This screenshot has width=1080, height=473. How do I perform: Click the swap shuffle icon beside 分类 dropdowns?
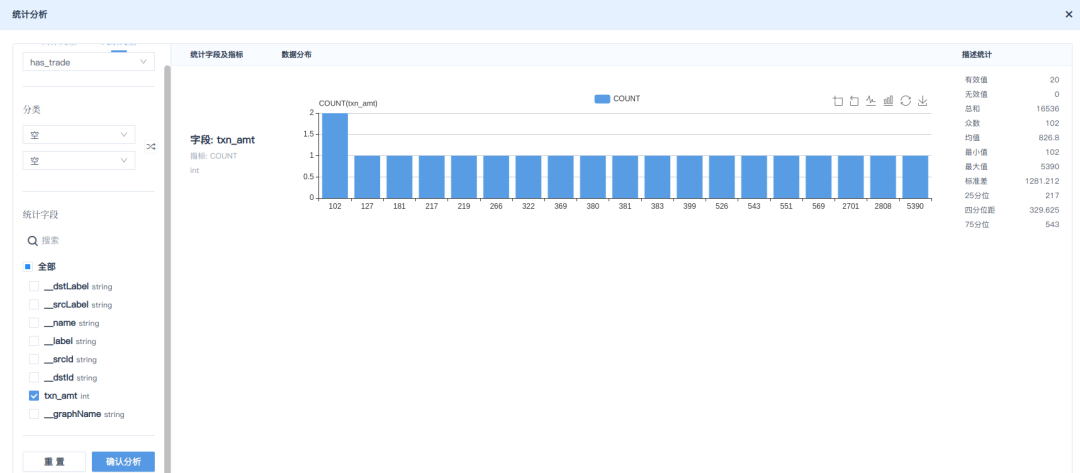151,147
